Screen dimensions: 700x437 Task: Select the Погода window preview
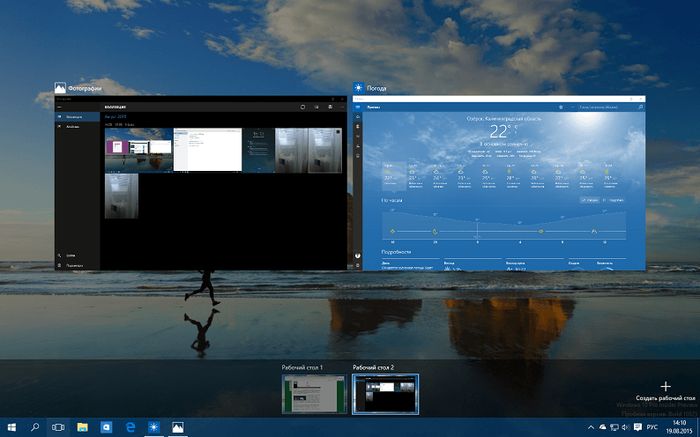click(499, 184)
